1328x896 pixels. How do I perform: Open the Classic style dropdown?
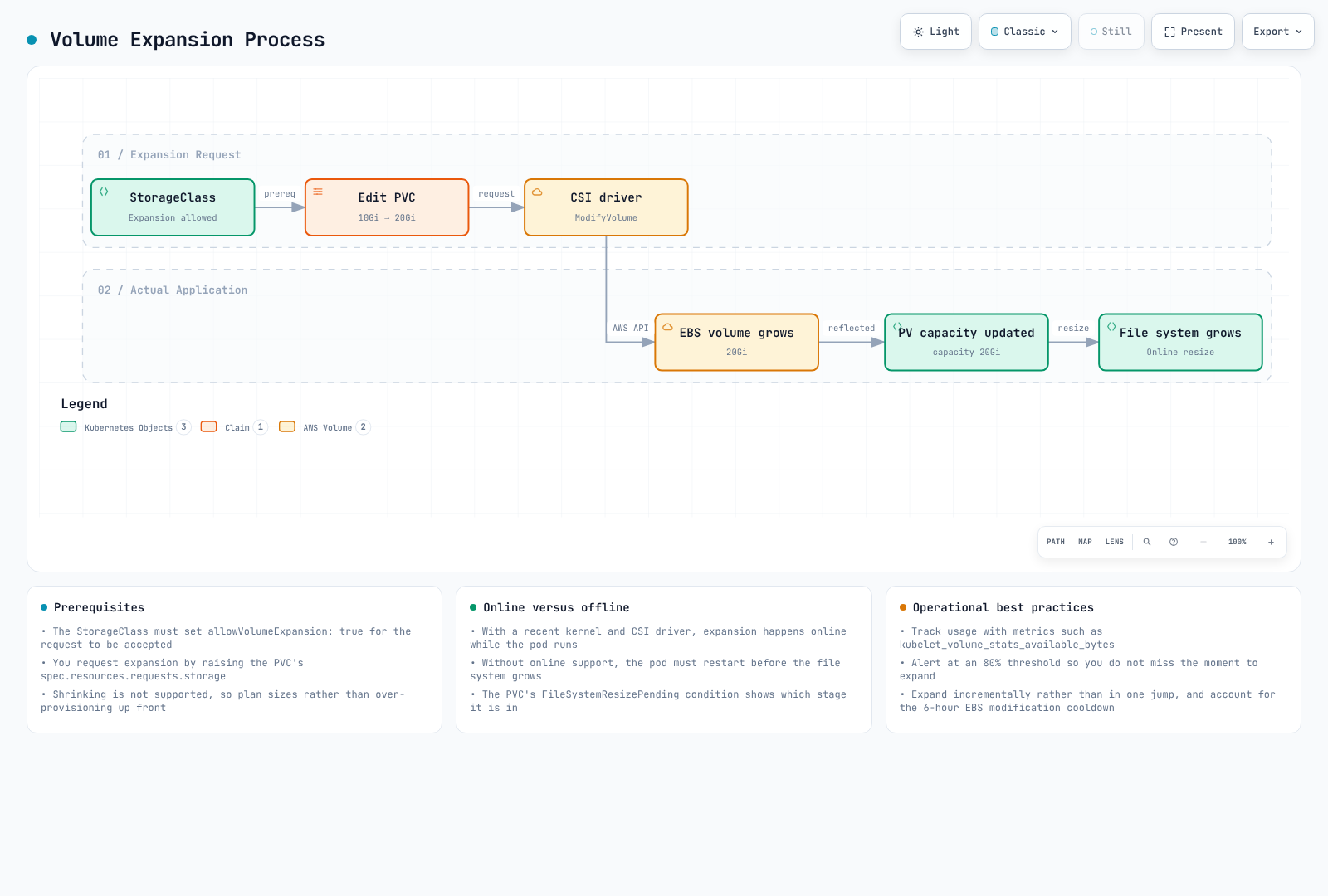coord(1024,32)
